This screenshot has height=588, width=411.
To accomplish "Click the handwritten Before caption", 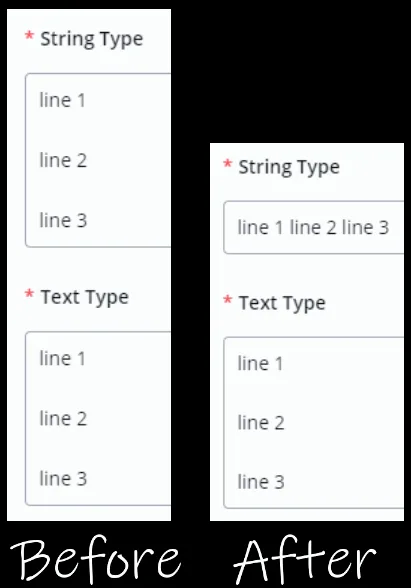I will [96, 560].
